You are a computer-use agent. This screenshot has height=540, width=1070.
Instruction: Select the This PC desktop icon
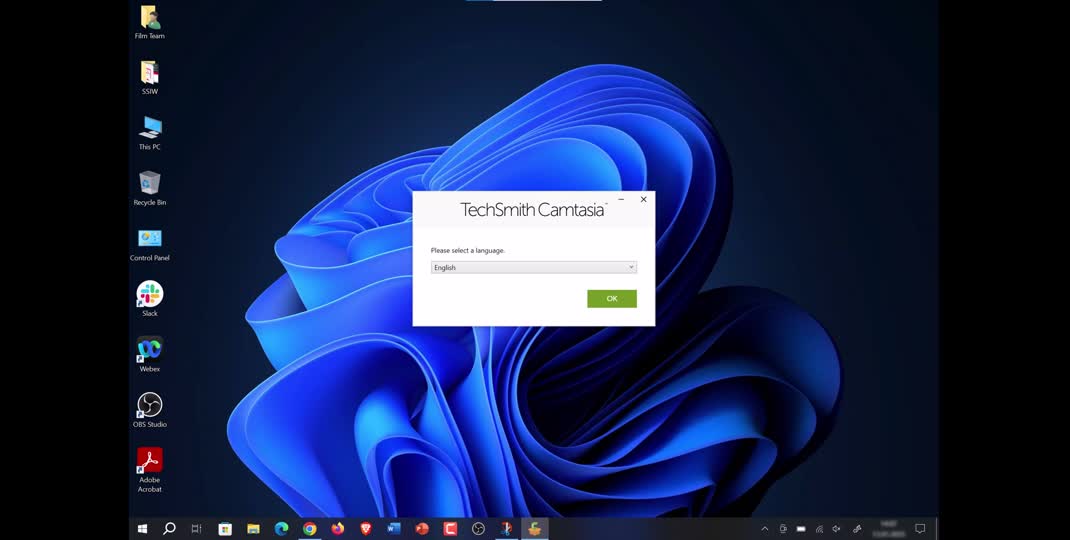click(x=149, y=133)
